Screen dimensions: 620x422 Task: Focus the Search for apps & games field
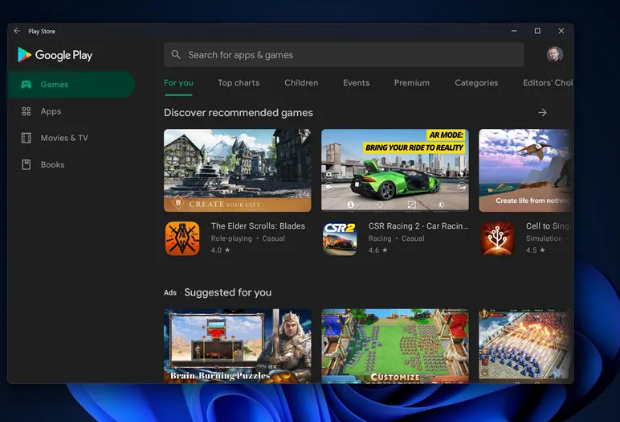tap(344, 55)
